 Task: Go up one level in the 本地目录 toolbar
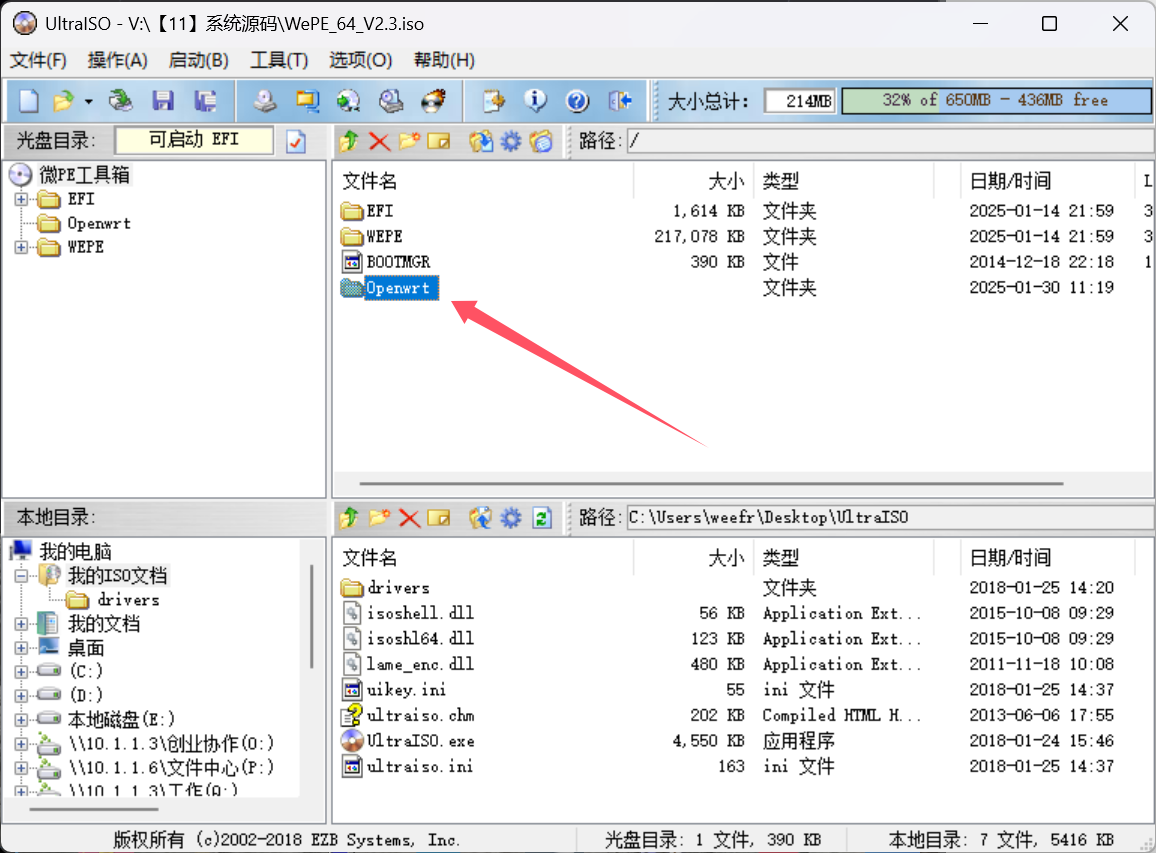pos(349,518)
